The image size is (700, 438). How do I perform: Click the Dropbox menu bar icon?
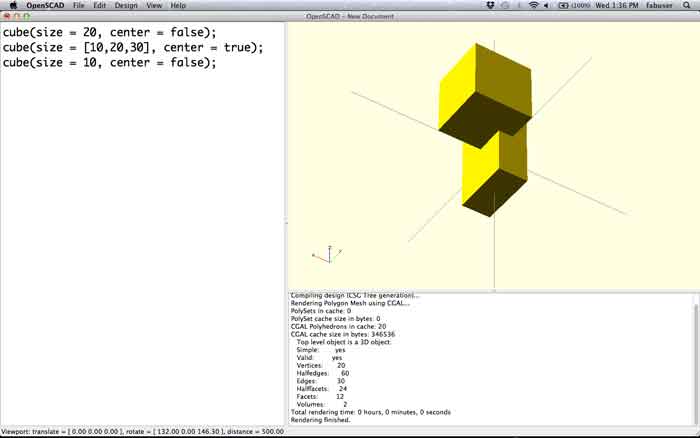(x=490, y=5)
